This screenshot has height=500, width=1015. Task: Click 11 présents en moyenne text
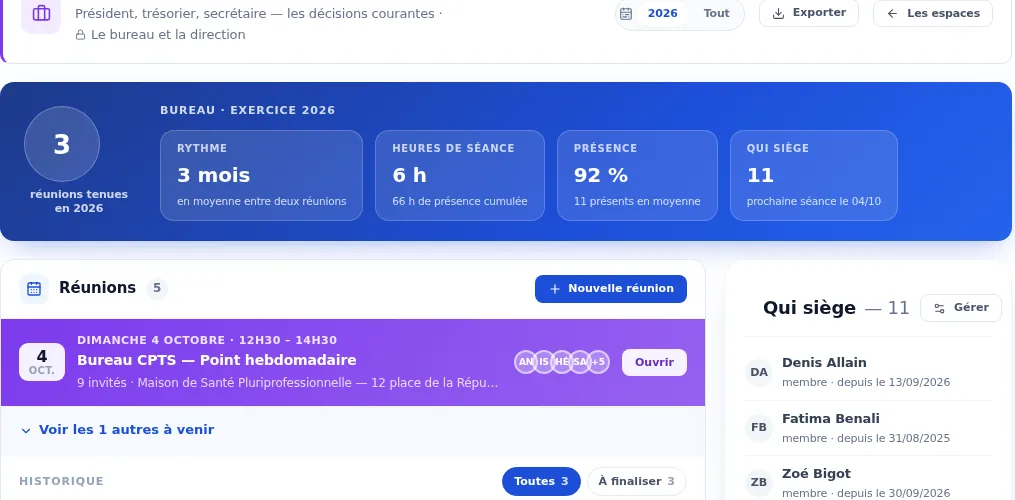(637, 201)
